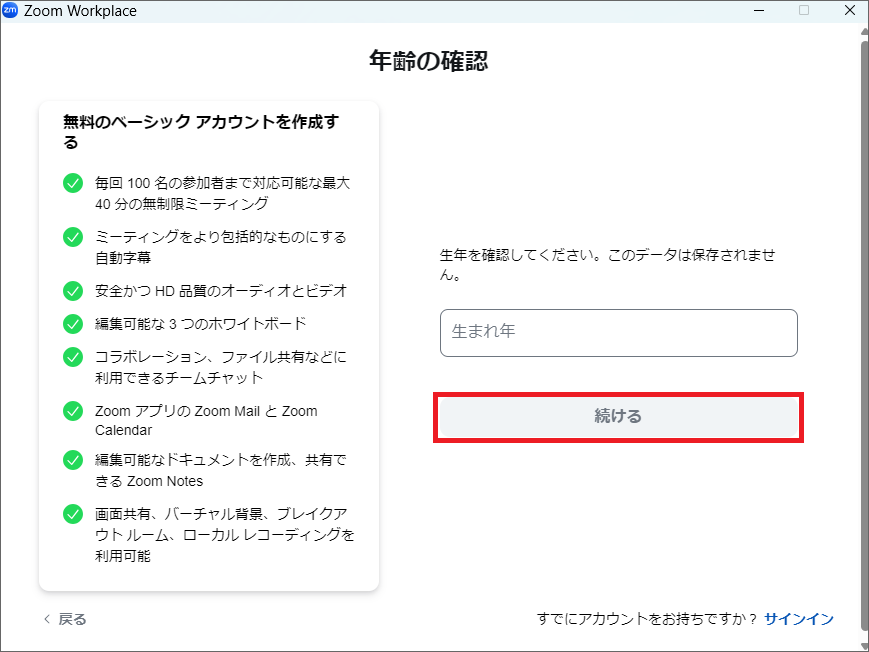Minimize the Zoom Workplace window
Image resolution: width=869 pixels, height=652 pixels.
pos(759,11)
